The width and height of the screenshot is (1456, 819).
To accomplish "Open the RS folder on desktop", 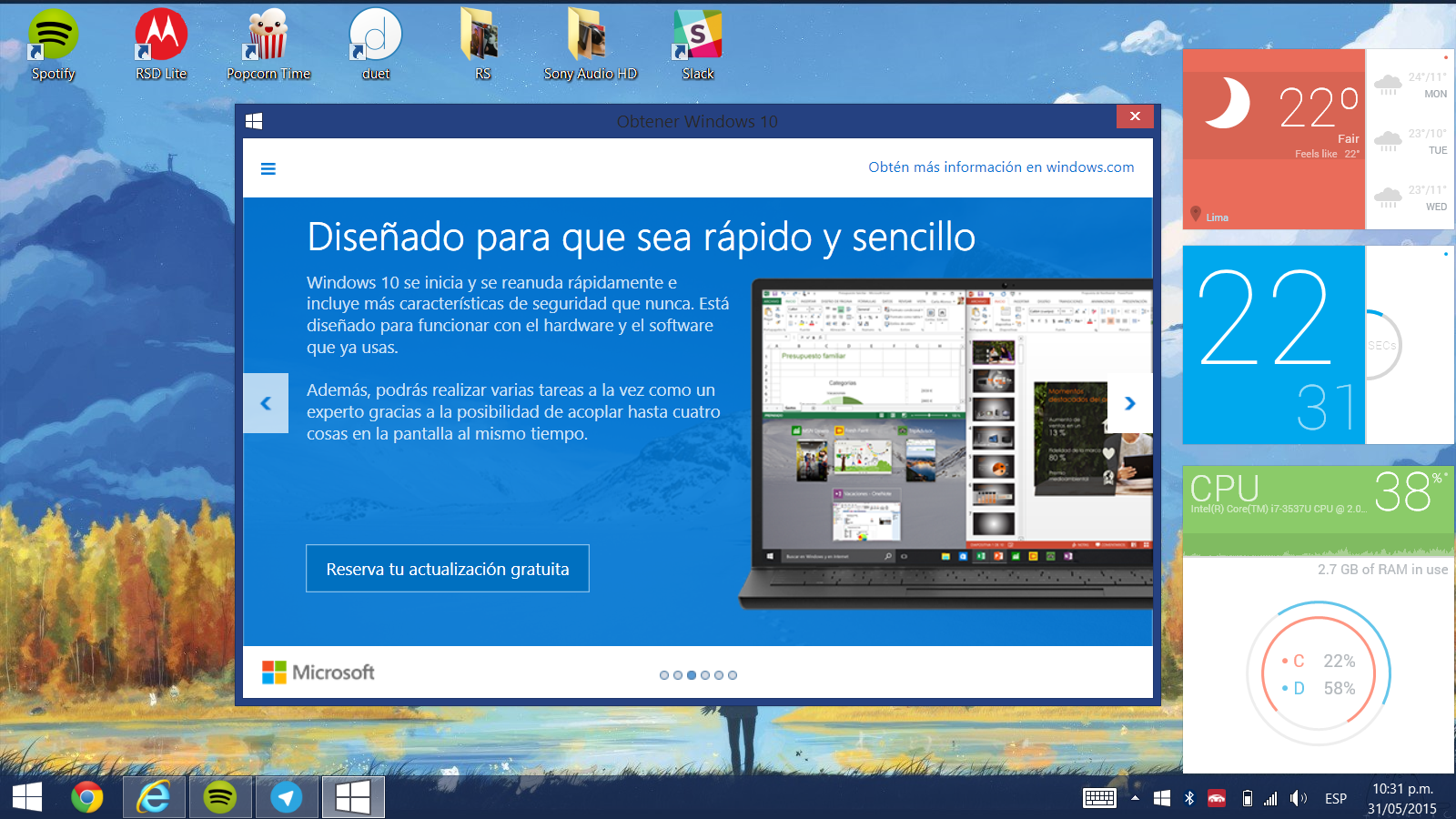I will [x=482, y=45].
